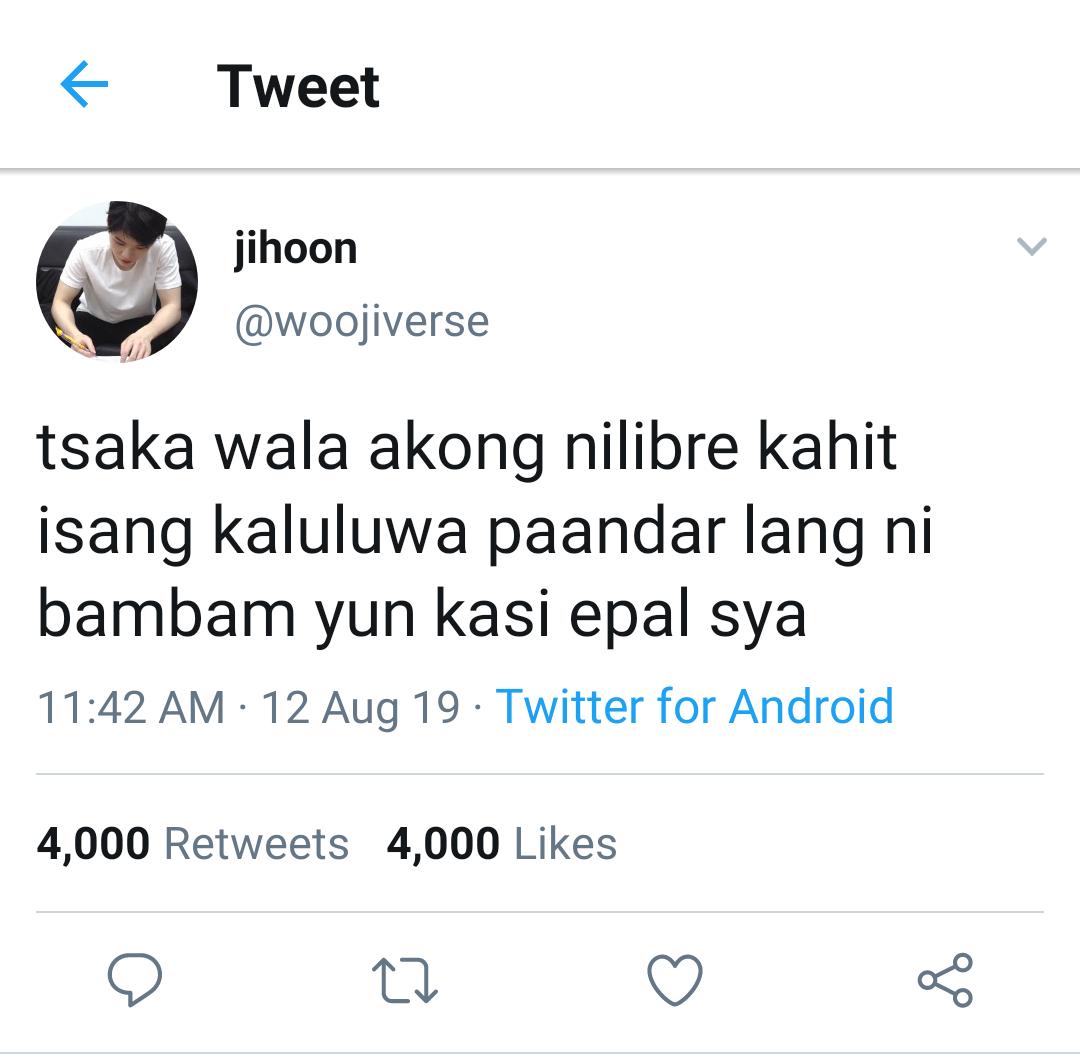The height and width of the screenshot is (1060, 1080).
Task: Click the Tweet header title
Action: pyautogui.click(x=298, y=87)
